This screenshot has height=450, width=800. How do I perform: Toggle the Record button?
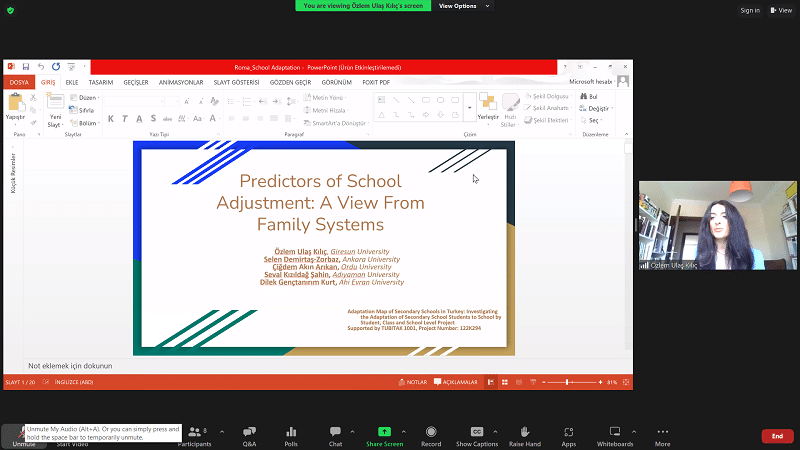tap(431, 434)
